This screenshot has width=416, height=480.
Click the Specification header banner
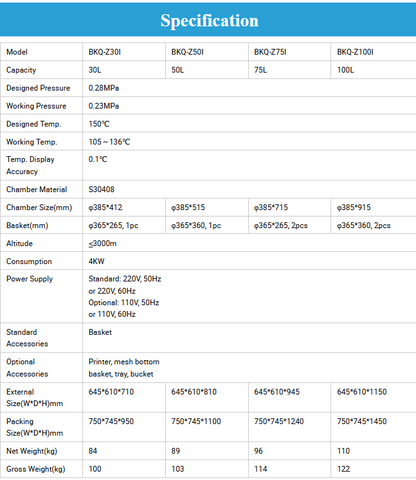point(208,20)
